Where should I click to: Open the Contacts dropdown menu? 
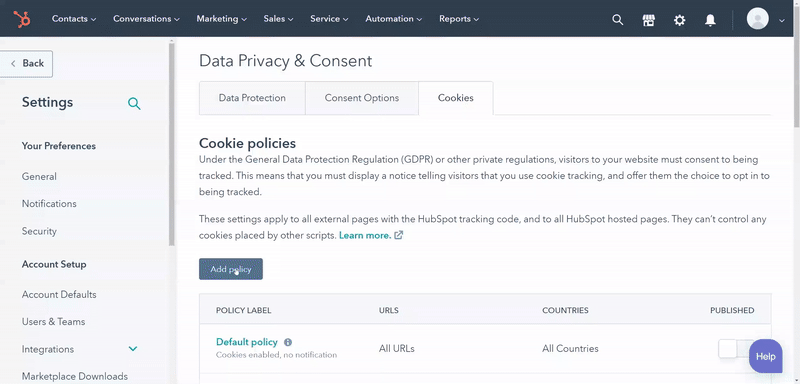[74, 19]
